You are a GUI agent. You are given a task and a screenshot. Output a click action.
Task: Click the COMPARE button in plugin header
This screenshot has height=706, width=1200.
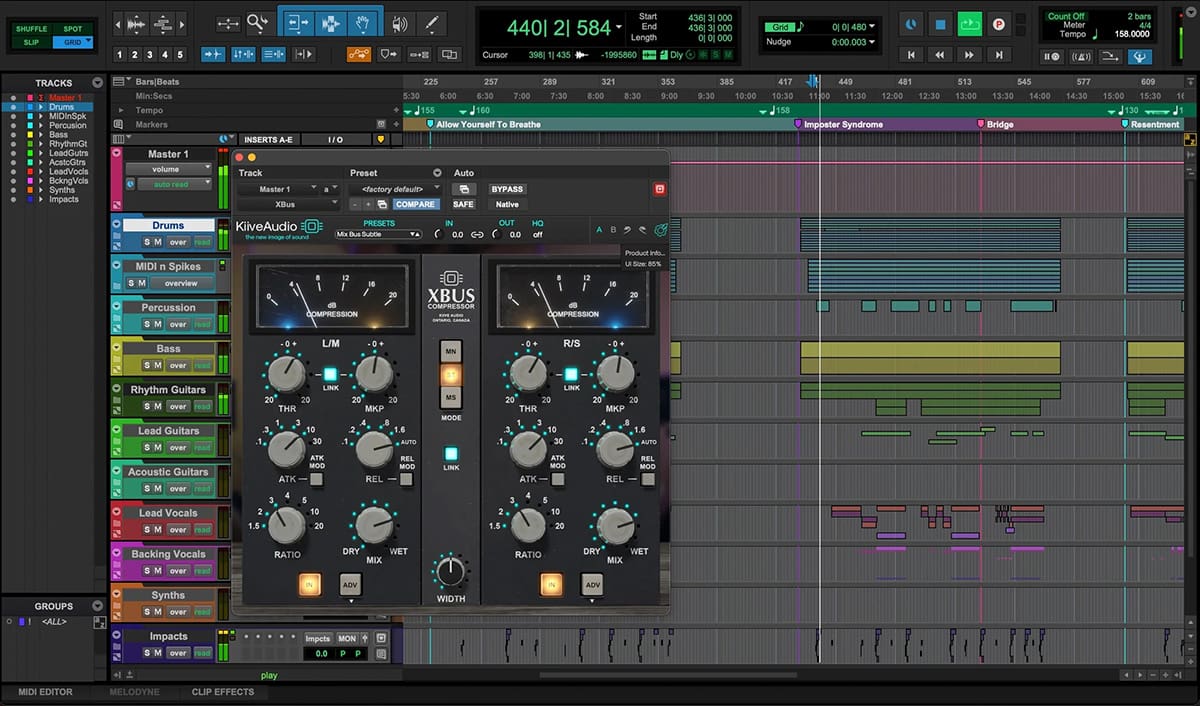pyautogui.click(x=414, y=204)
